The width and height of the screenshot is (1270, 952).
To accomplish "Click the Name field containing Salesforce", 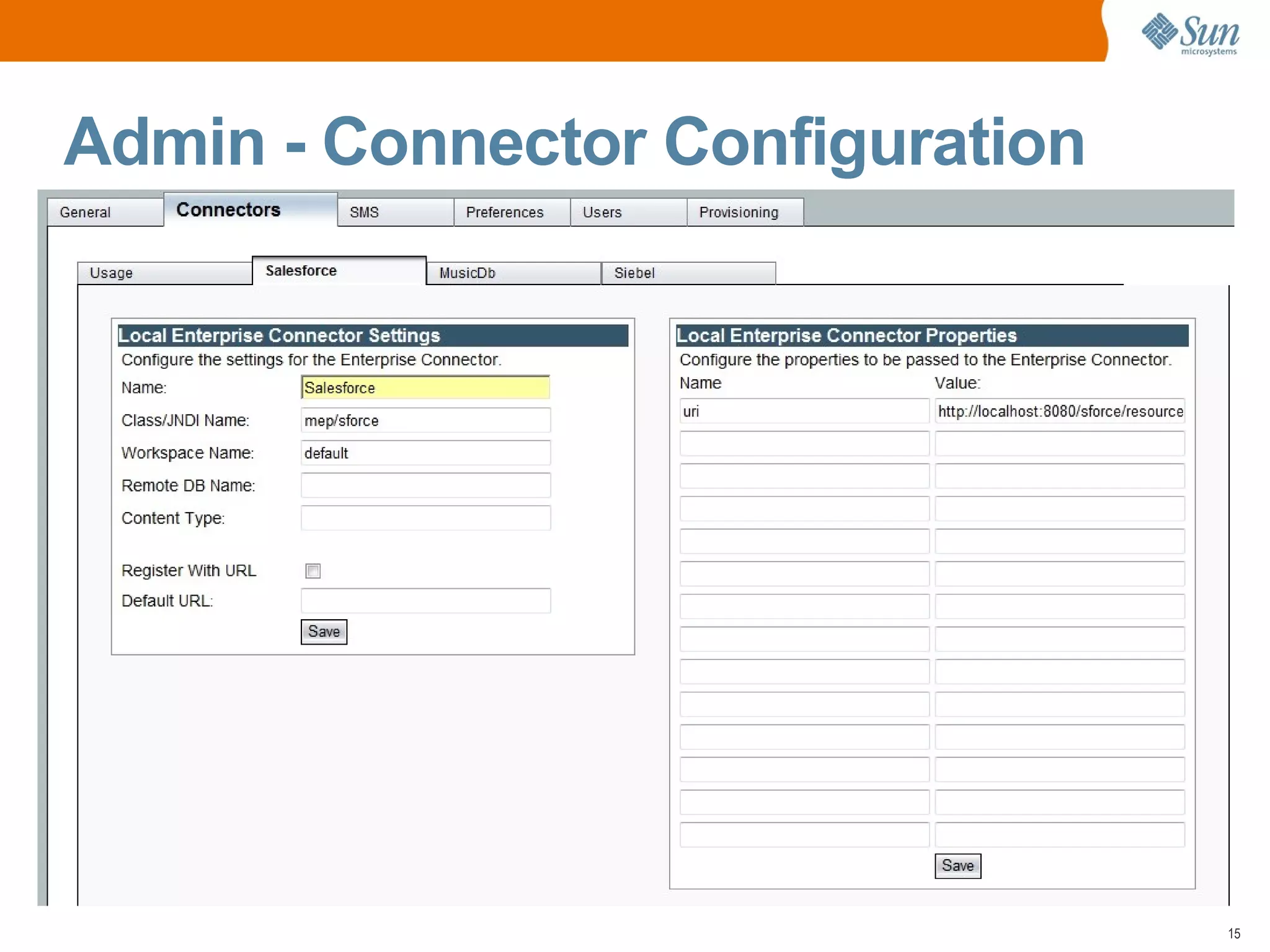I will (425, 388).
